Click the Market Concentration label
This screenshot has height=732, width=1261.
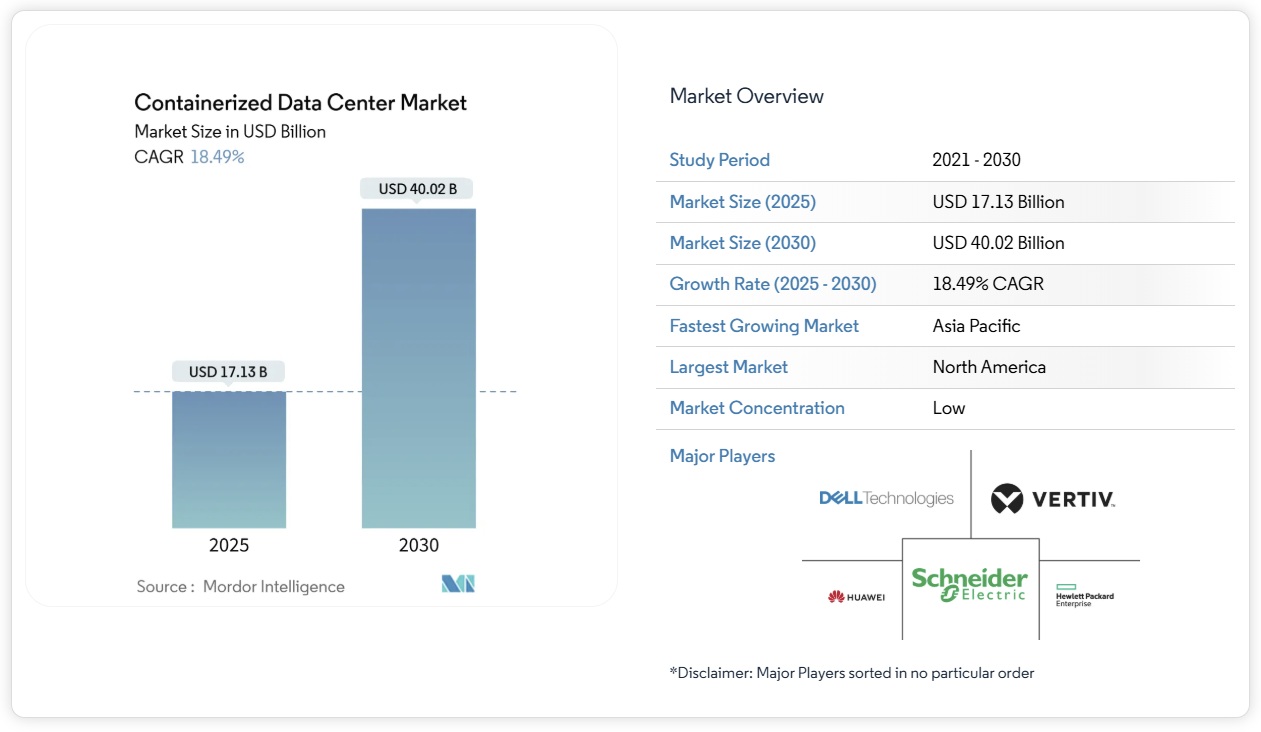click(756, 408)
